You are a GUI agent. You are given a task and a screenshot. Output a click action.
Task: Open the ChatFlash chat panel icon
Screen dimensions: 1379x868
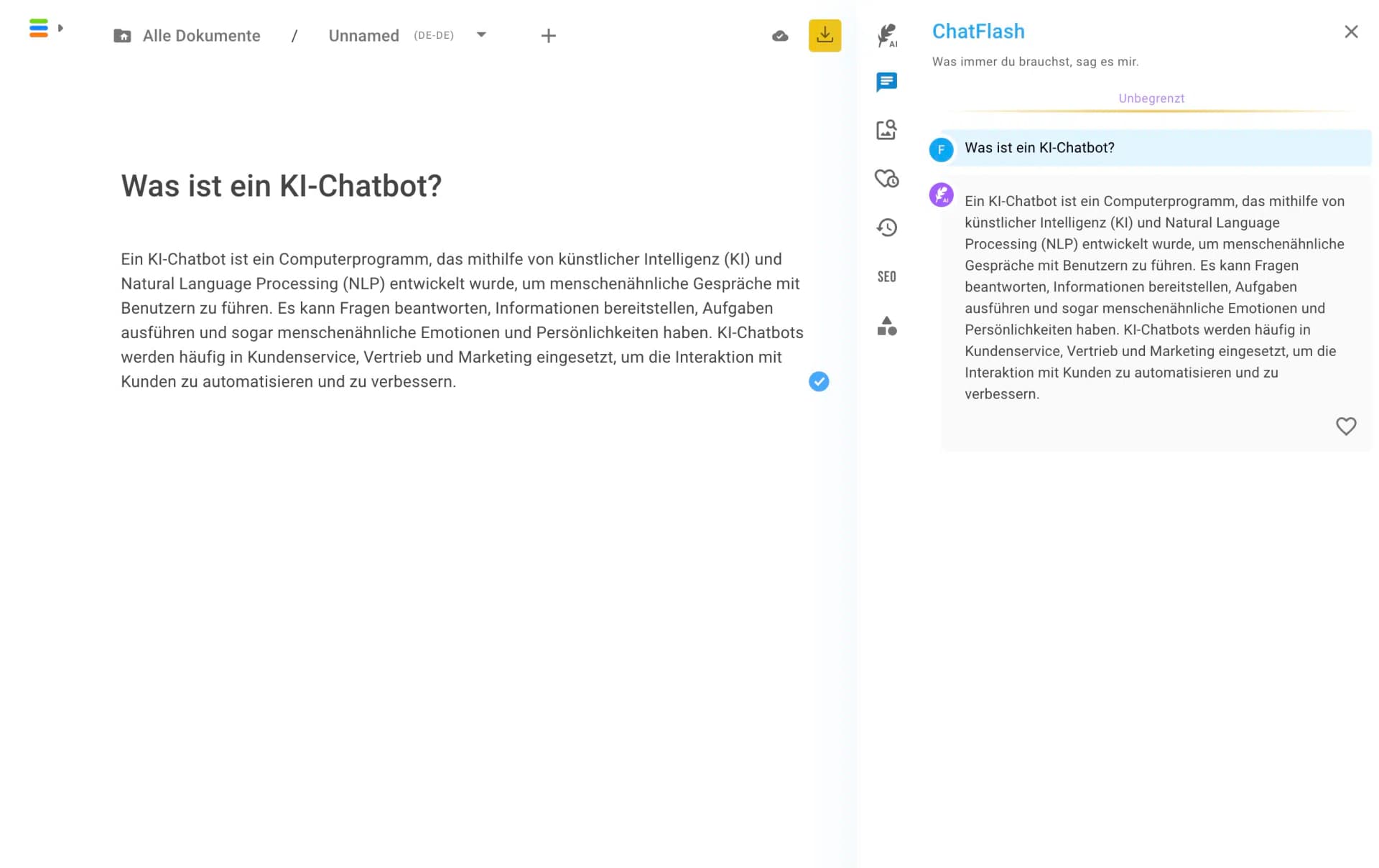[x=887, y=81]
